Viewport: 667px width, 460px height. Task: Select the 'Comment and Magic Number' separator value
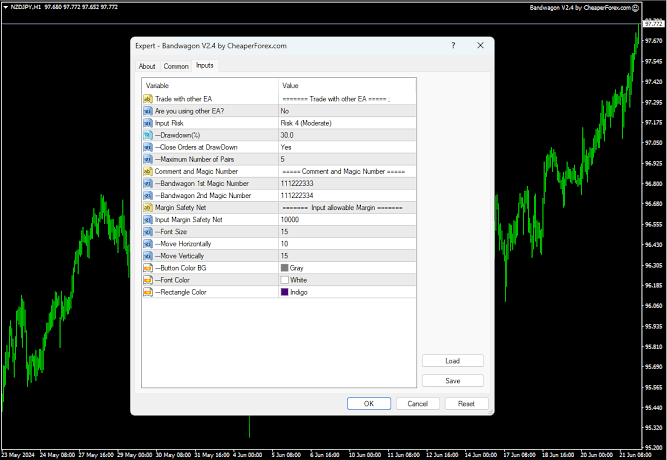(347, 171)
